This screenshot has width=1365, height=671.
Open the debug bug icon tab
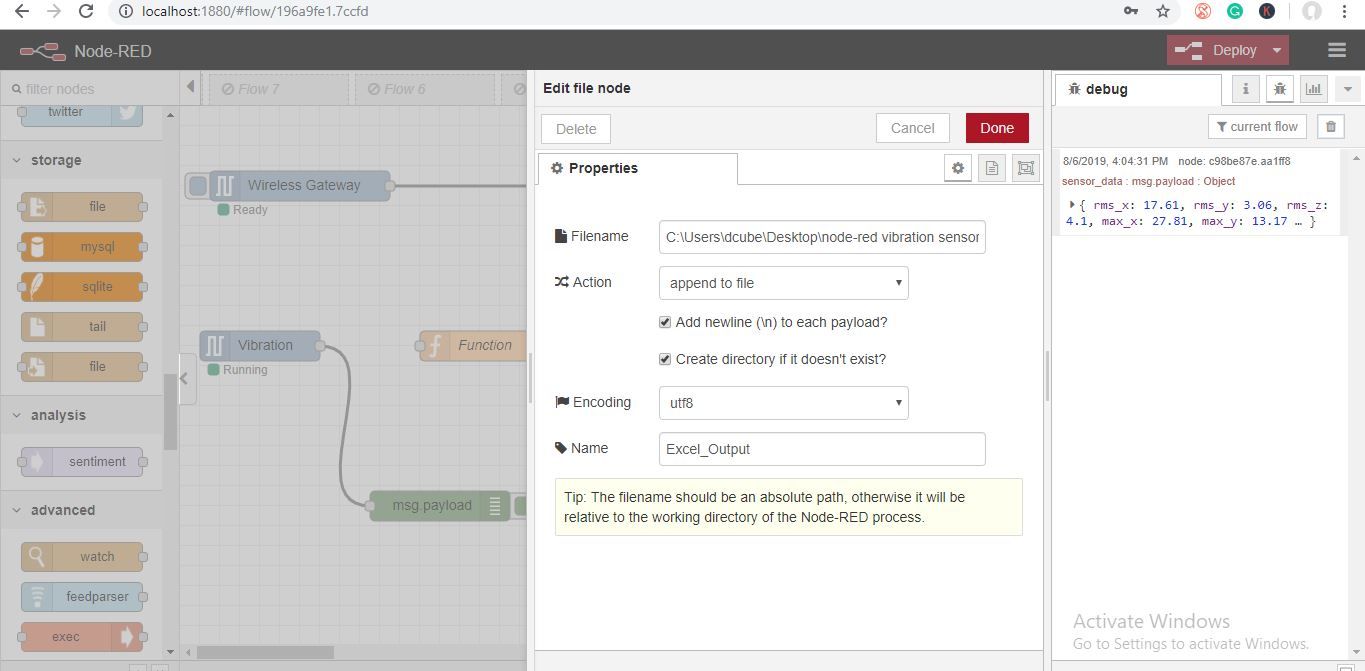tap(1280, 89)
